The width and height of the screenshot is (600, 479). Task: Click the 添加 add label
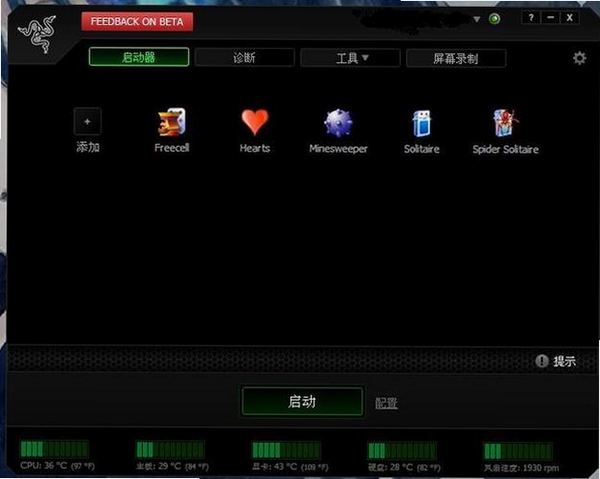pyautogui.click(x=88, y=147)
